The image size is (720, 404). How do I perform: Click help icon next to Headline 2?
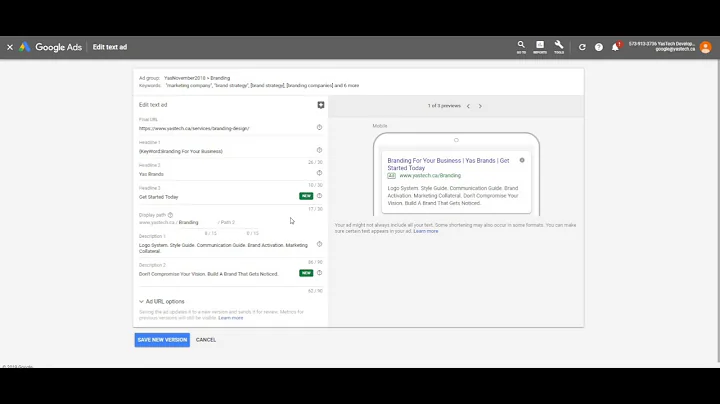pos(319,173)
